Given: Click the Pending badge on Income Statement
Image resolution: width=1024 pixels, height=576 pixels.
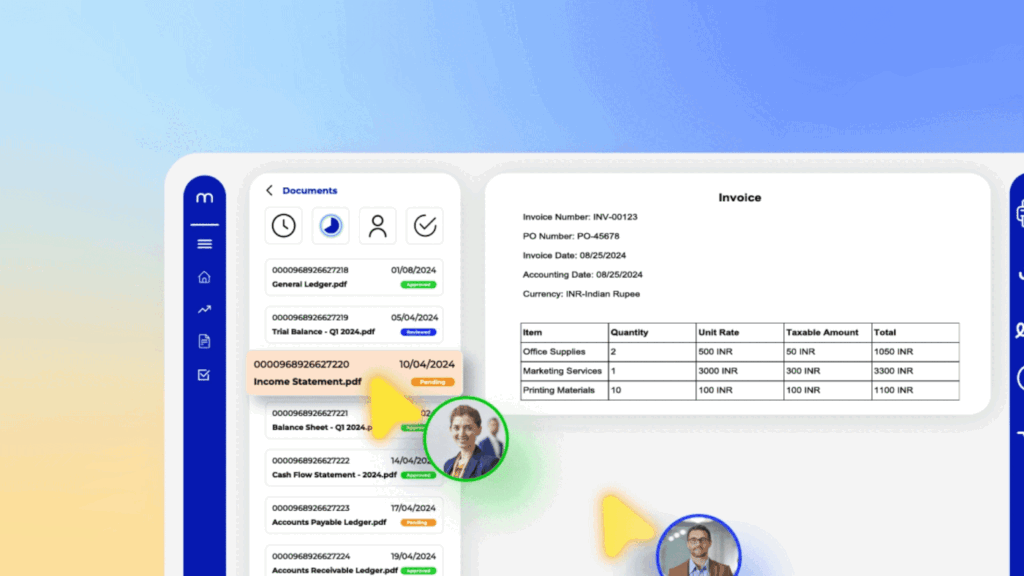Looking at the screenshot, I should (432, 382).
